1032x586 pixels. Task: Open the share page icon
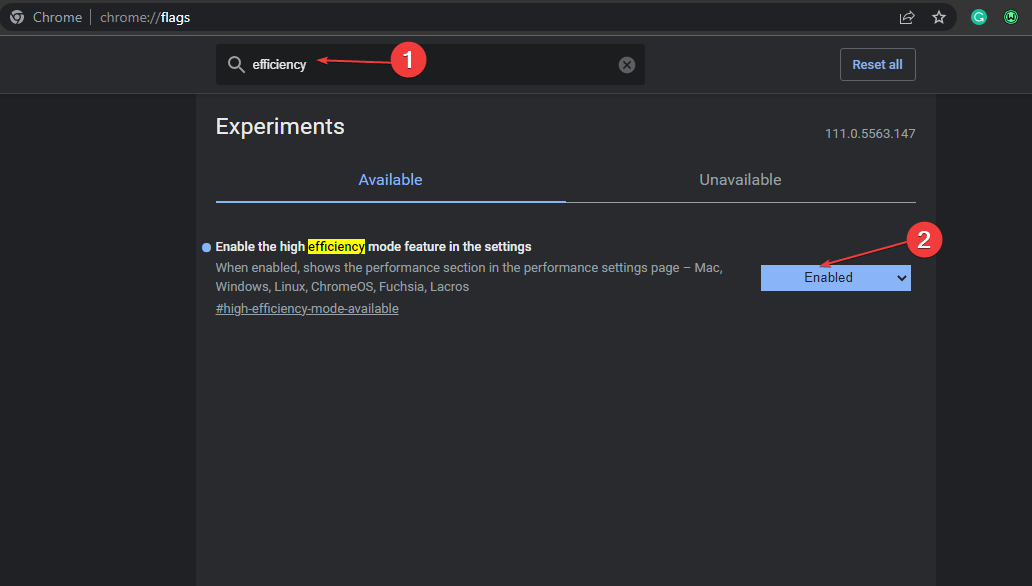pos(907,18)
